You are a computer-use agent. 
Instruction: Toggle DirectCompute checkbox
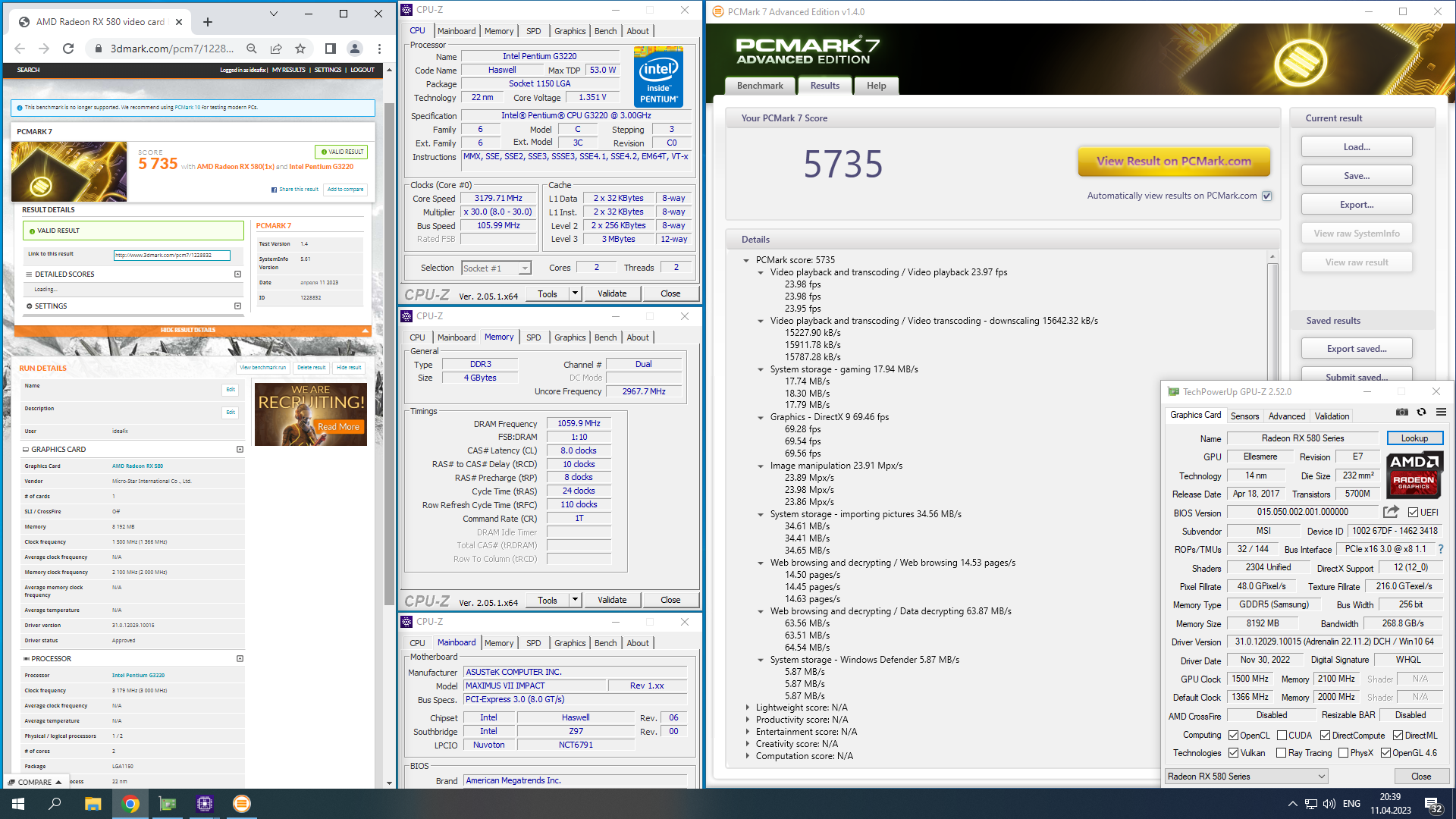click(x=1325, y=736)
